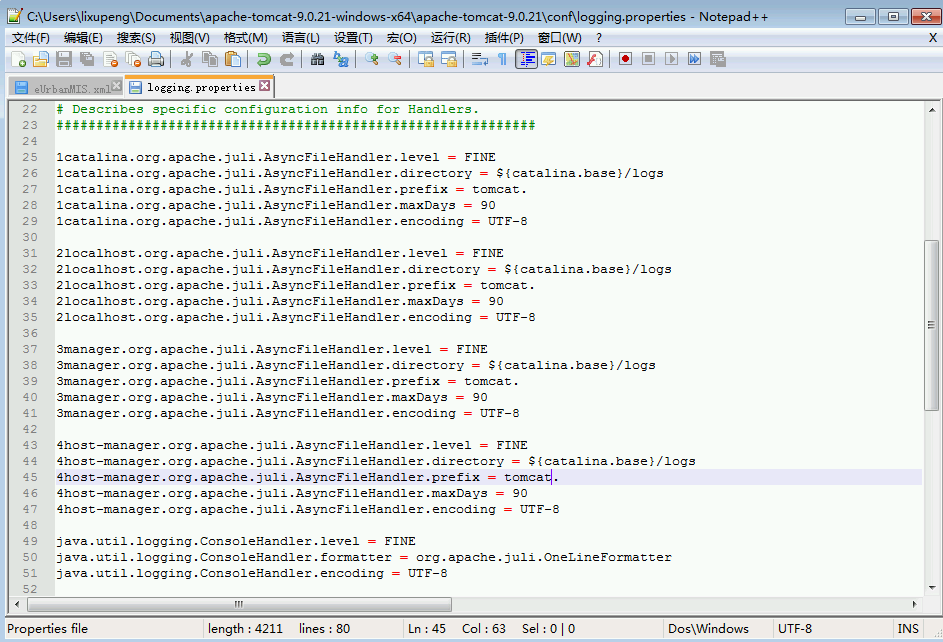Open the 视图(V) menu
This screenshot has width=943, height=642.
(x=189, y=38)
